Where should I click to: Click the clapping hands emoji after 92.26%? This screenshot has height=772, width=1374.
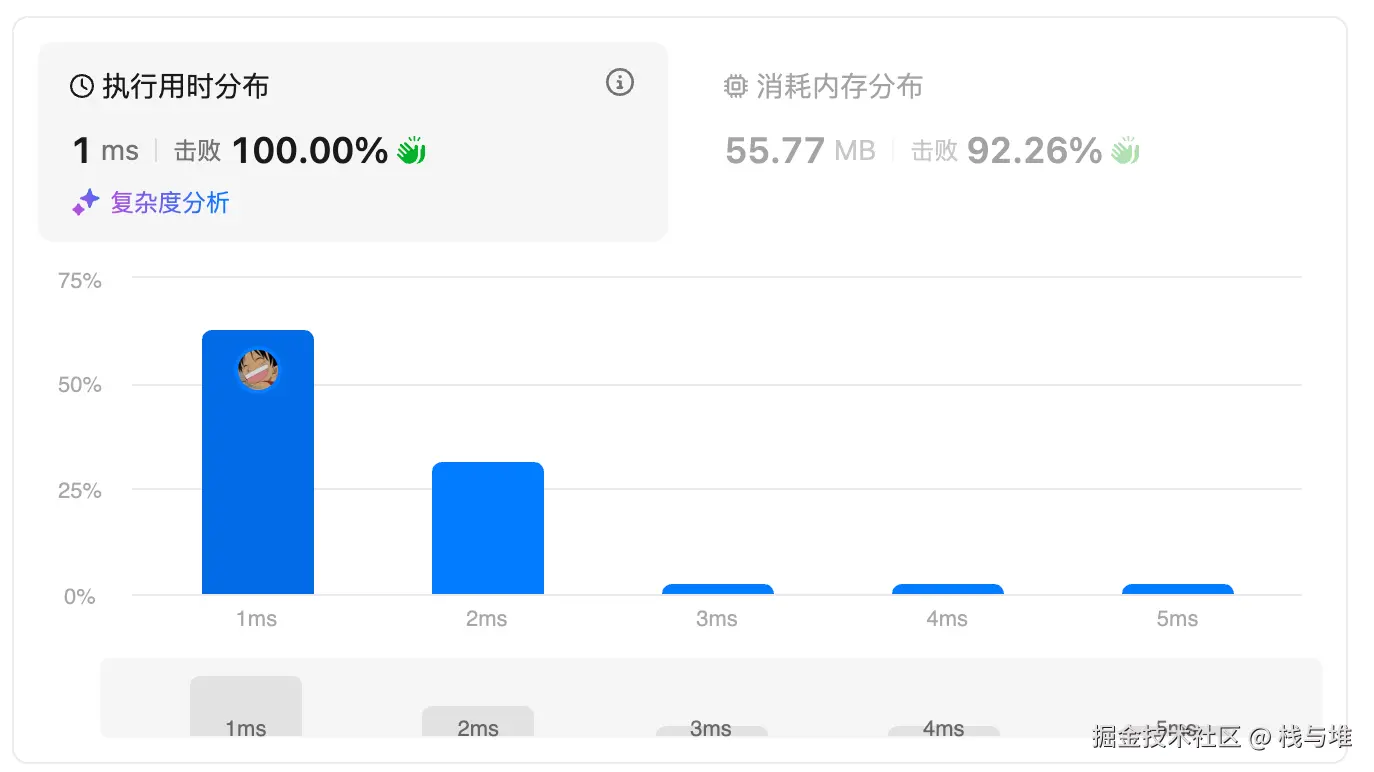click(x=1123, y=150)
